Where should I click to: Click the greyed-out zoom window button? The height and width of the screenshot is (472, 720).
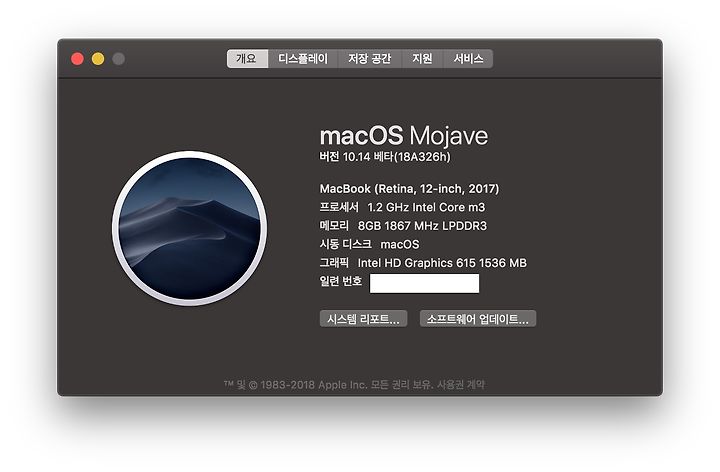click(x=118, y=59)
